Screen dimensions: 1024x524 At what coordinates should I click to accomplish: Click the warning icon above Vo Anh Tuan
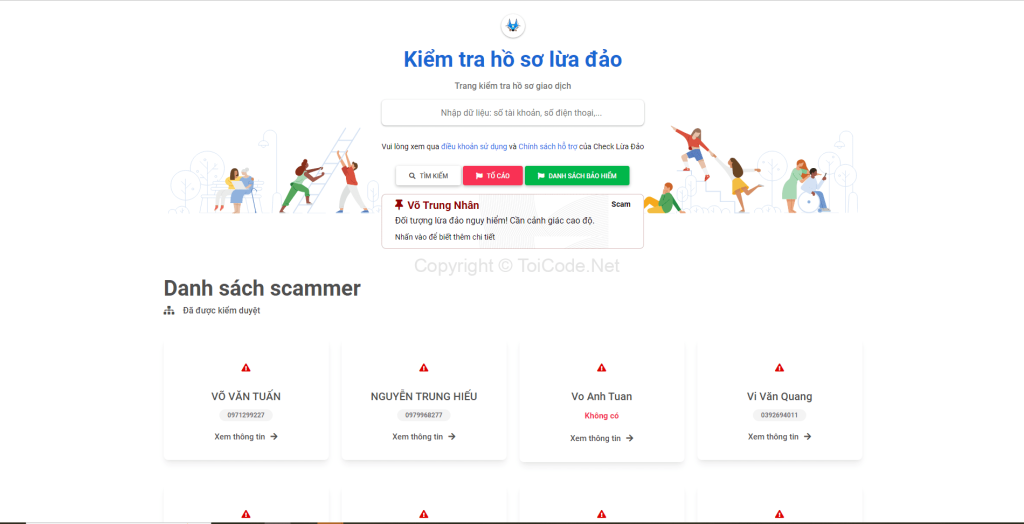coord(601,368)
